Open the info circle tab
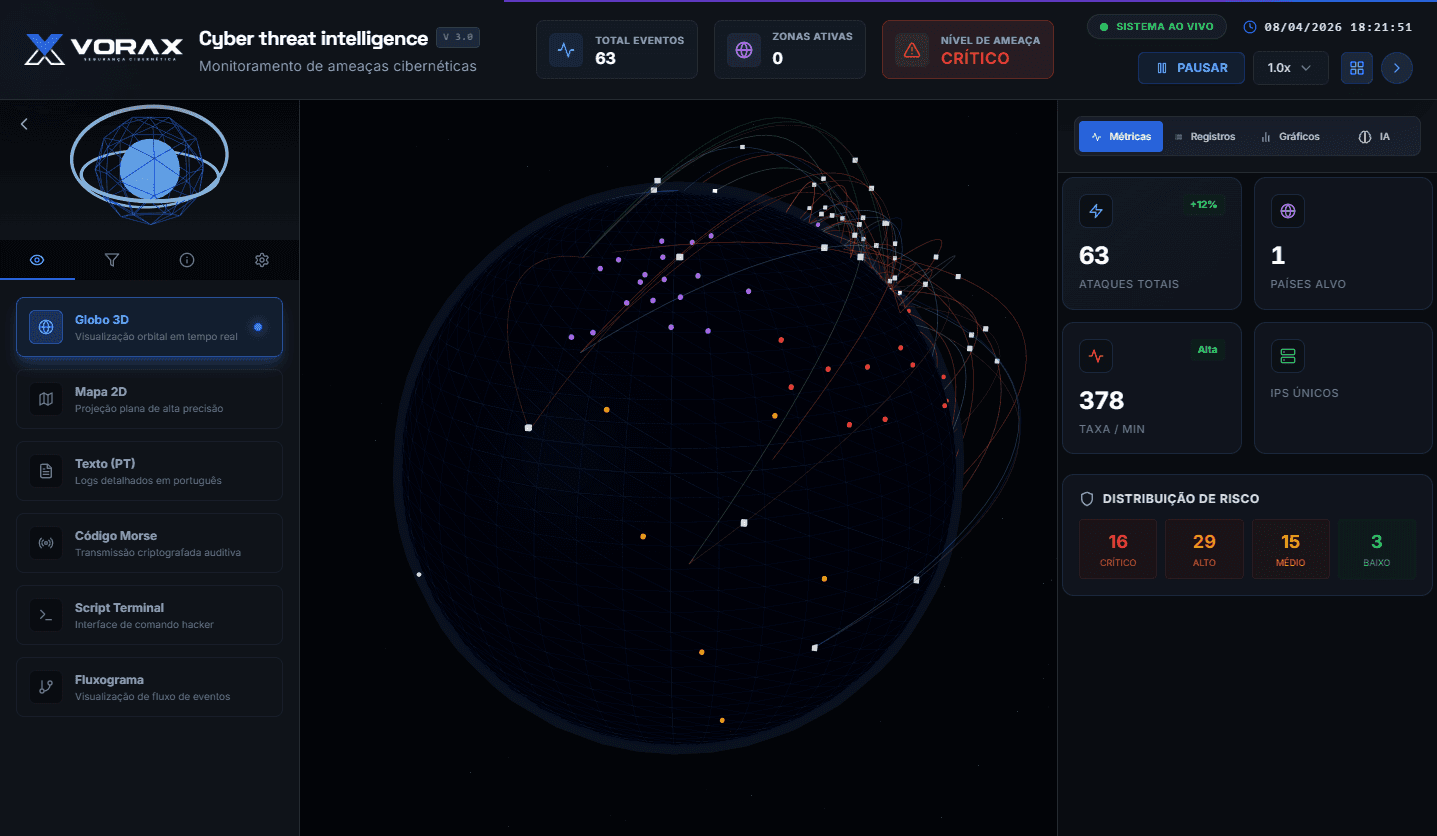The image size is (1437, 836). click(187, 260)
